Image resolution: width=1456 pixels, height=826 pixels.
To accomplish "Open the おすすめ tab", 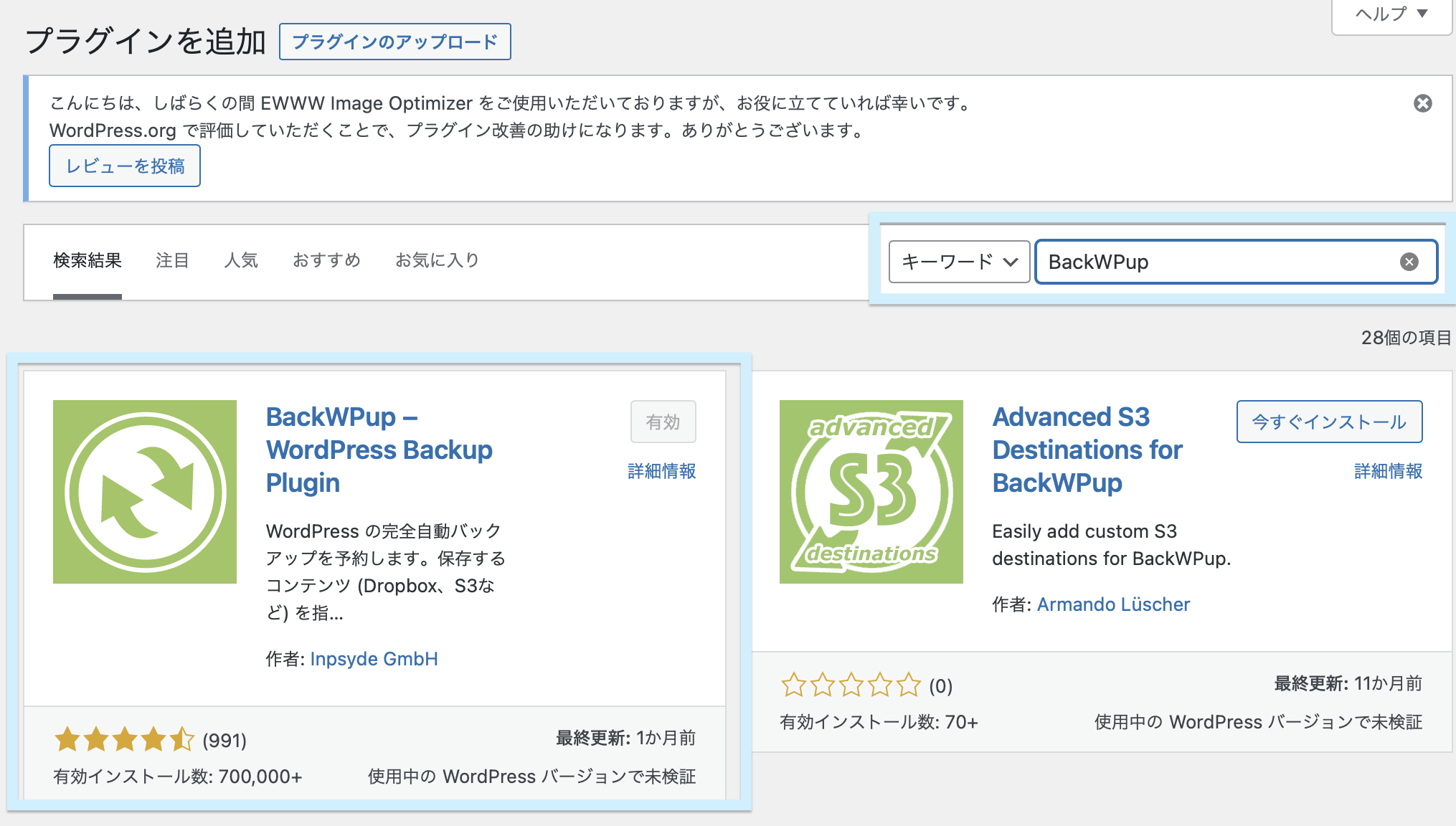I will coord(326,260).
